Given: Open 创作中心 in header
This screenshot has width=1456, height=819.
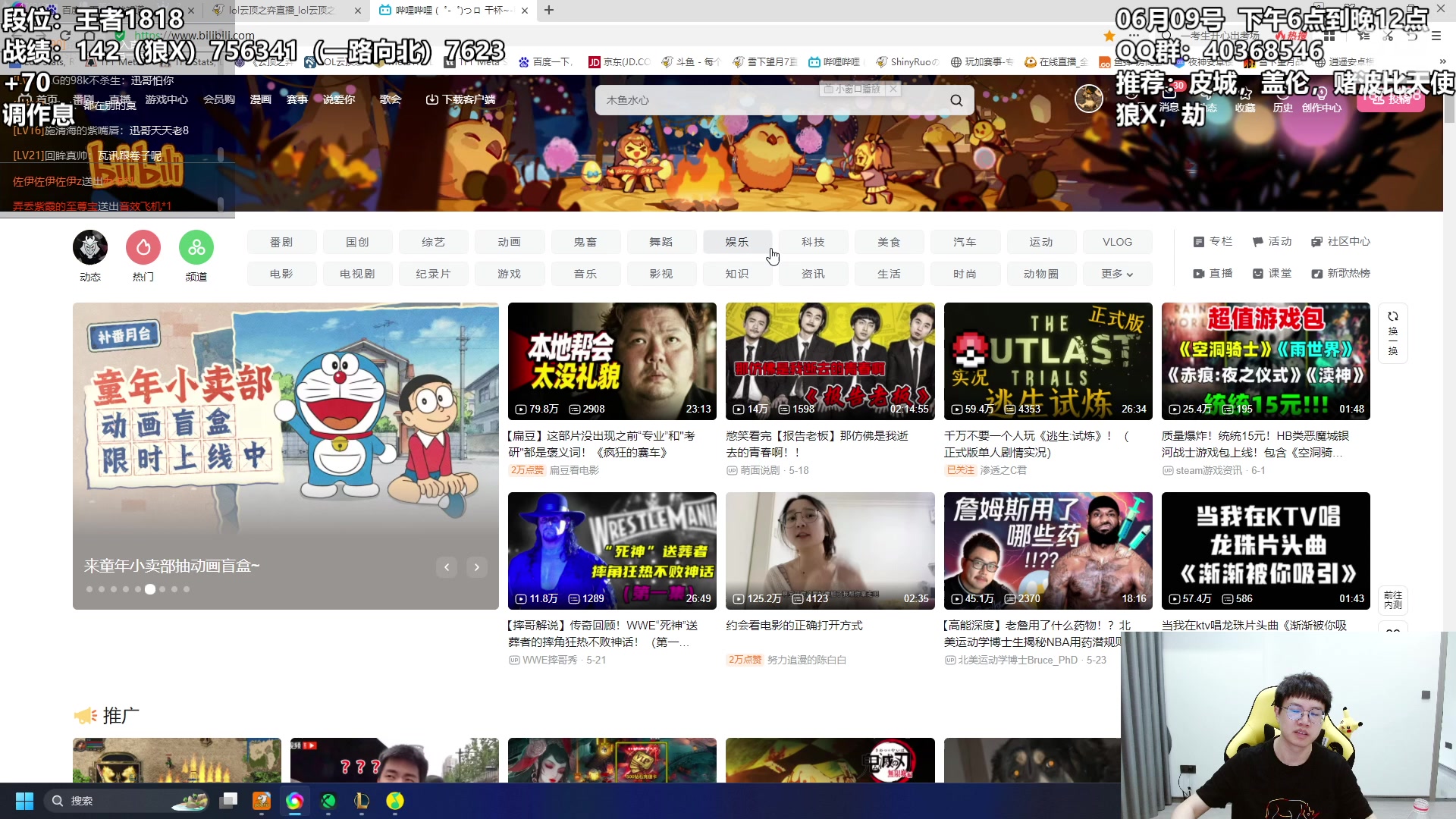Looking at the screenshot, I should tap(1322, 99).
